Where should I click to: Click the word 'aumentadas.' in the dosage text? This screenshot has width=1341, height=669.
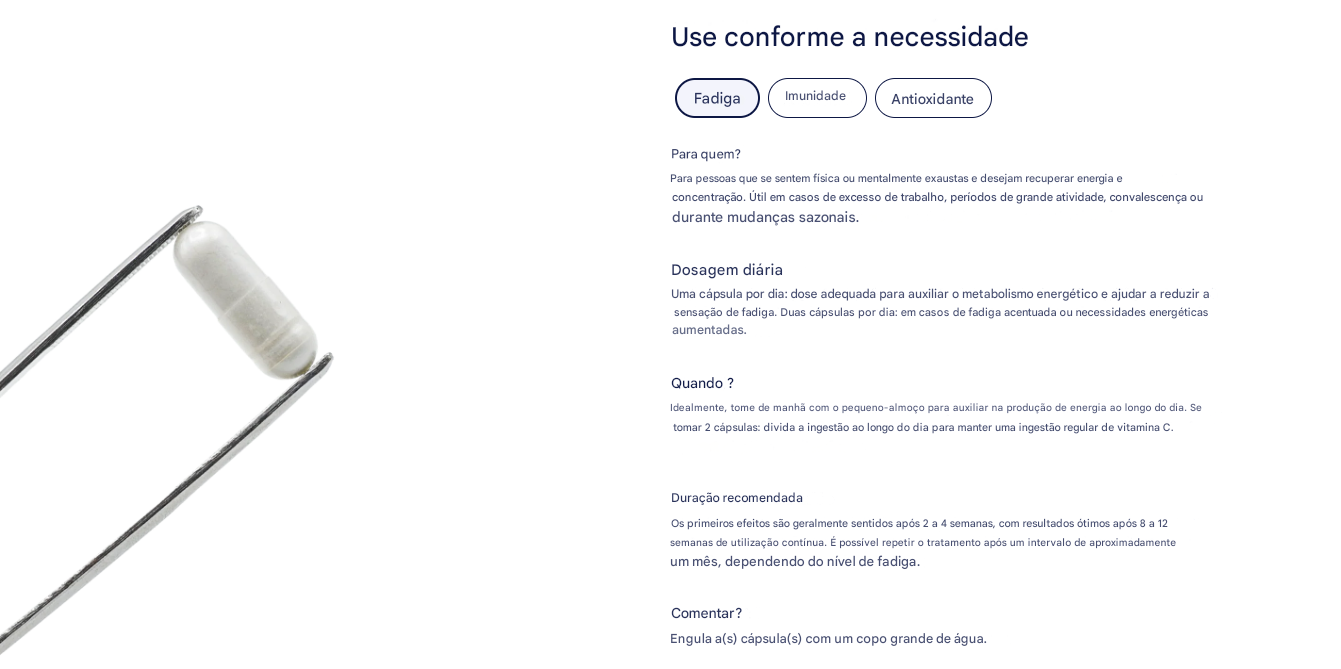(709, 330)
